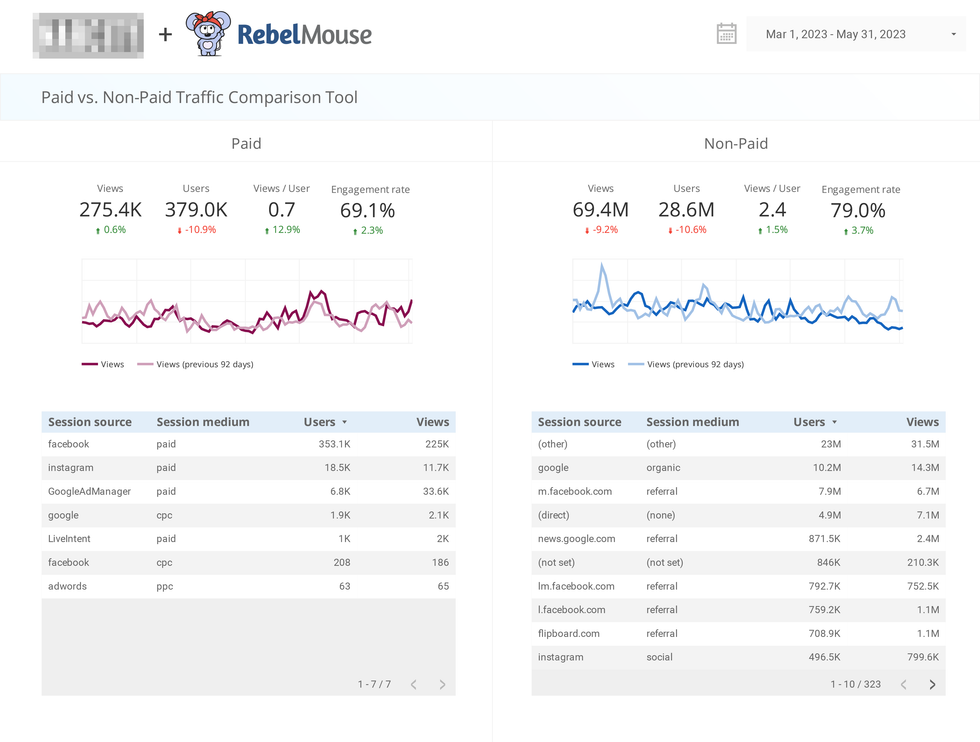The height and width of the screenshot is (742, 980).
Task: Click next page arrow in Paid sources table
Action: click(x=441, y=684)
